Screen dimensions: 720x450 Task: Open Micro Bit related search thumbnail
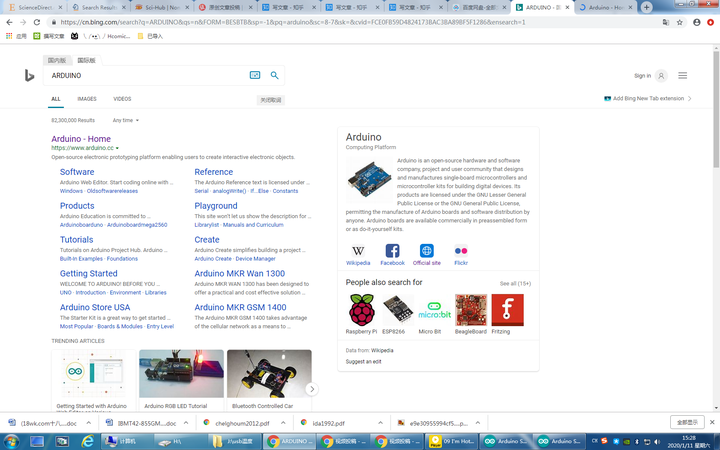click(x=434, y=310)
